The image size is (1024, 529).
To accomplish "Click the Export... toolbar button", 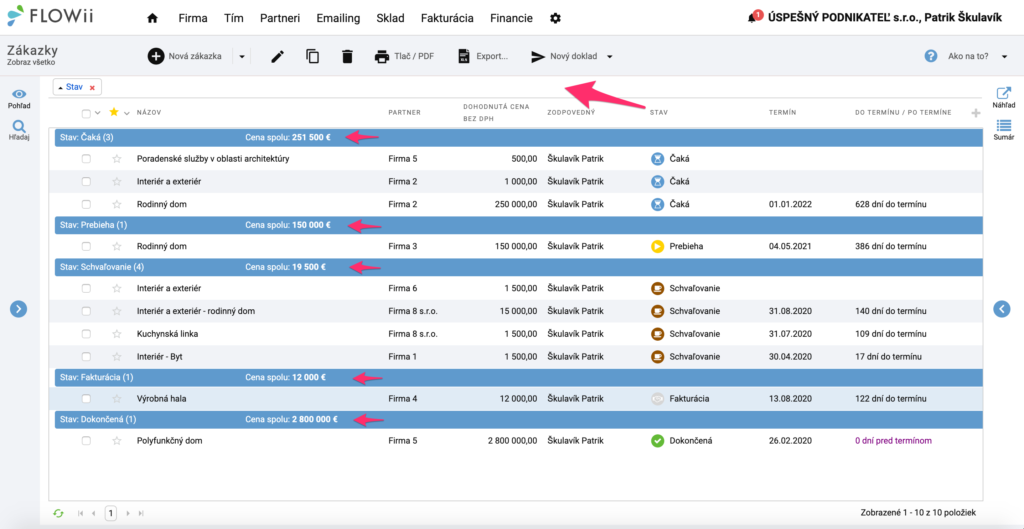I will click(483, 57).
